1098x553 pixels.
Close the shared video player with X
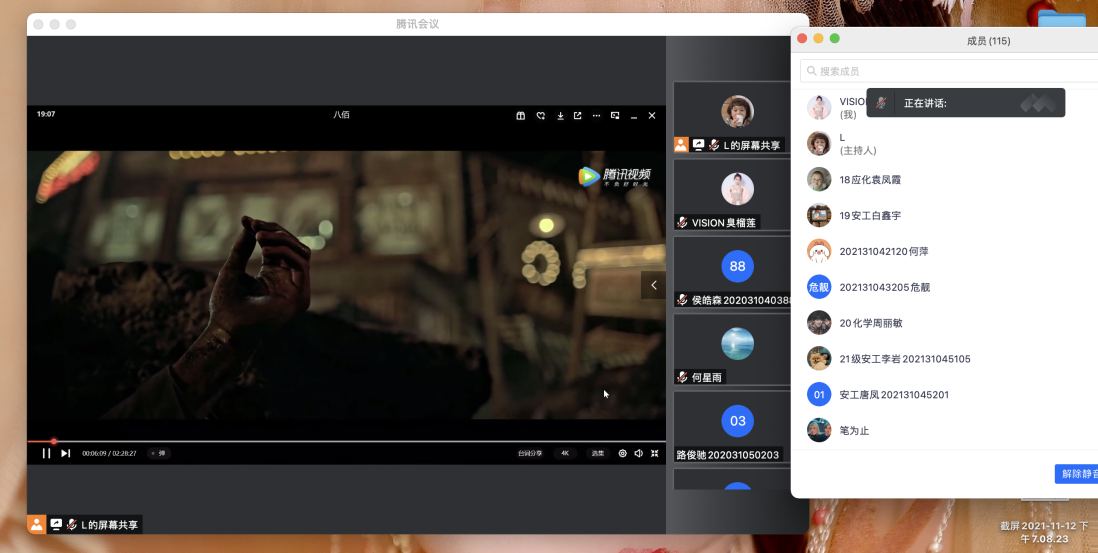click(652, 116)
